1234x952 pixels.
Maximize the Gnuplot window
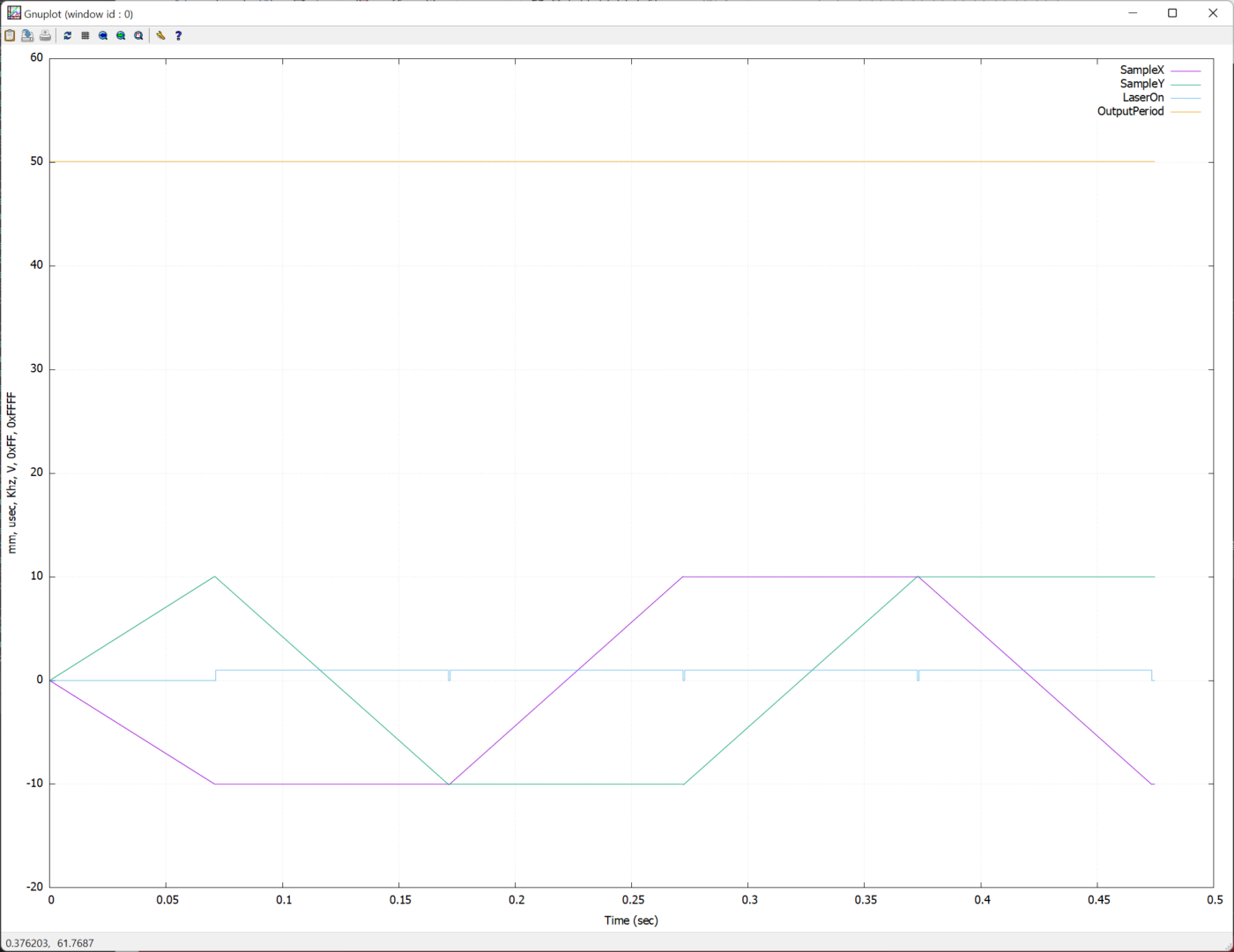pyautogui.click(x=1172, y=13)
